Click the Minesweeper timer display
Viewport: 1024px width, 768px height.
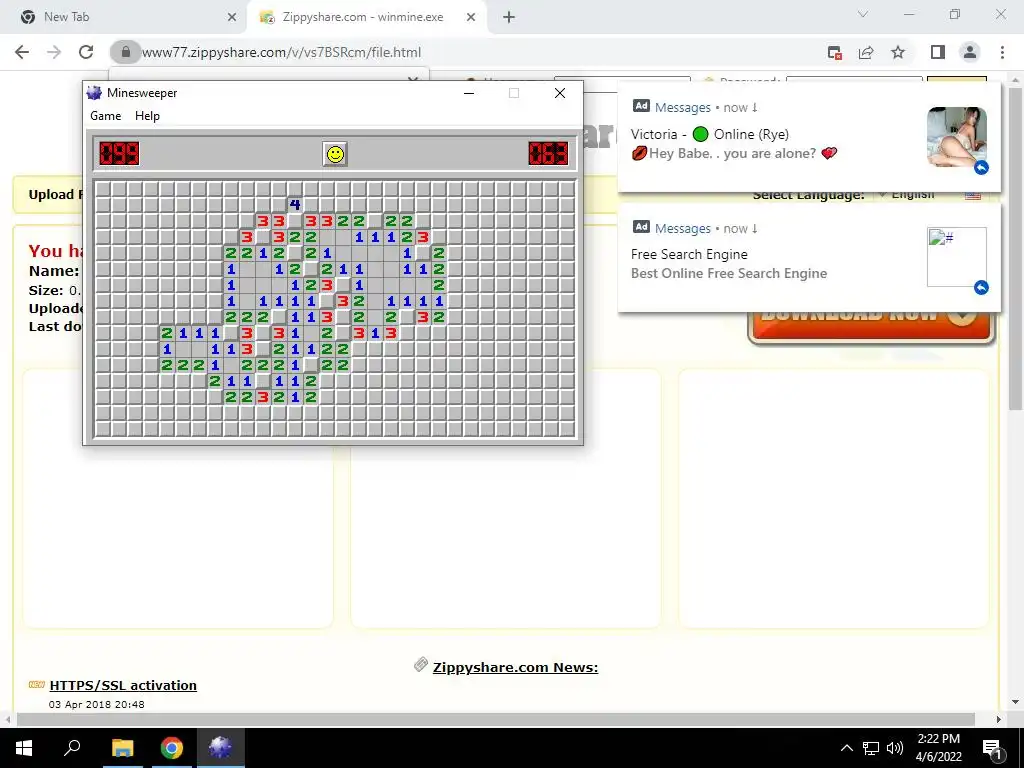(548, 153)
